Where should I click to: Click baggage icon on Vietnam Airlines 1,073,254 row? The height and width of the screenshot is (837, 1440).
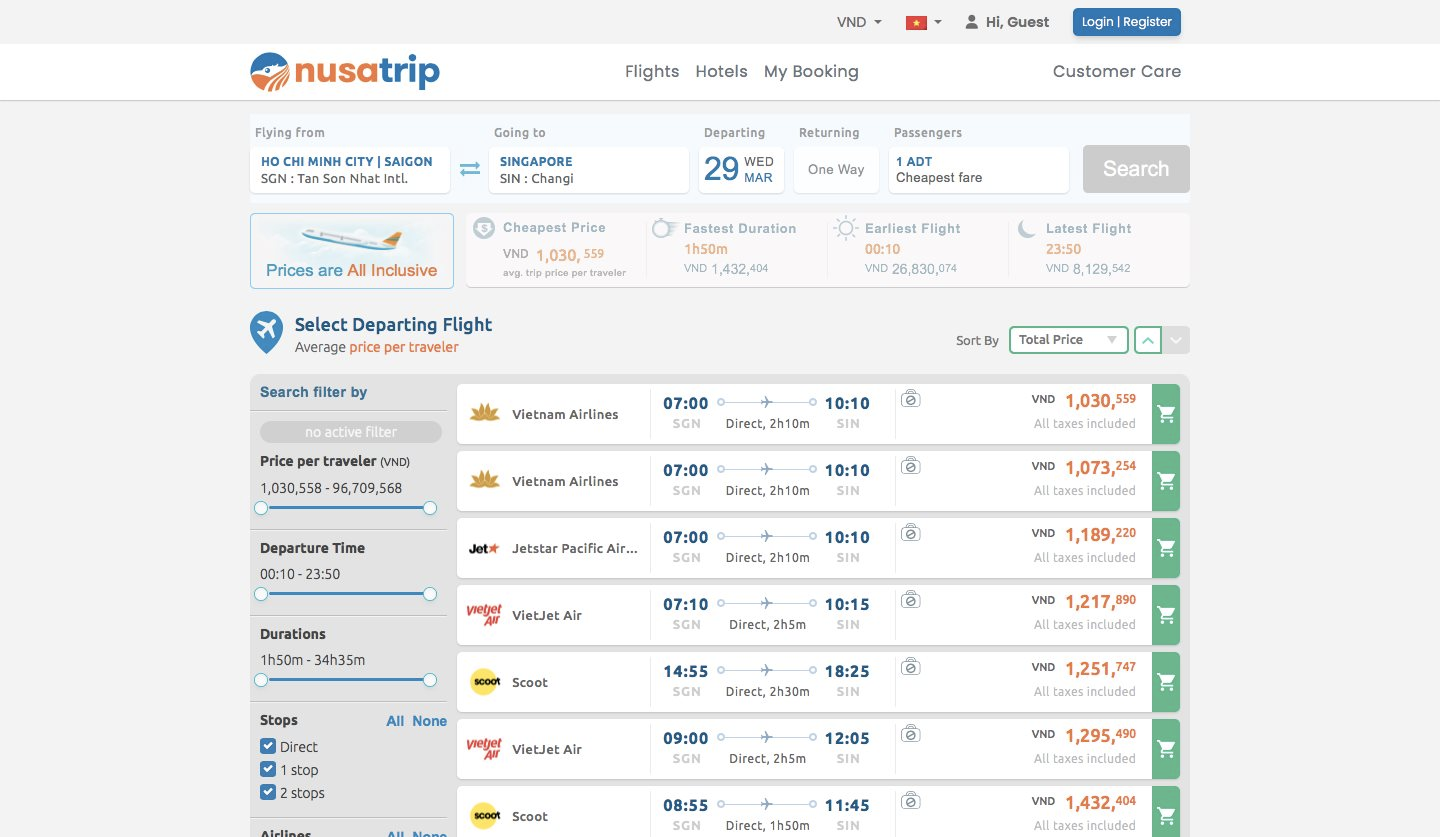point(910,466)
